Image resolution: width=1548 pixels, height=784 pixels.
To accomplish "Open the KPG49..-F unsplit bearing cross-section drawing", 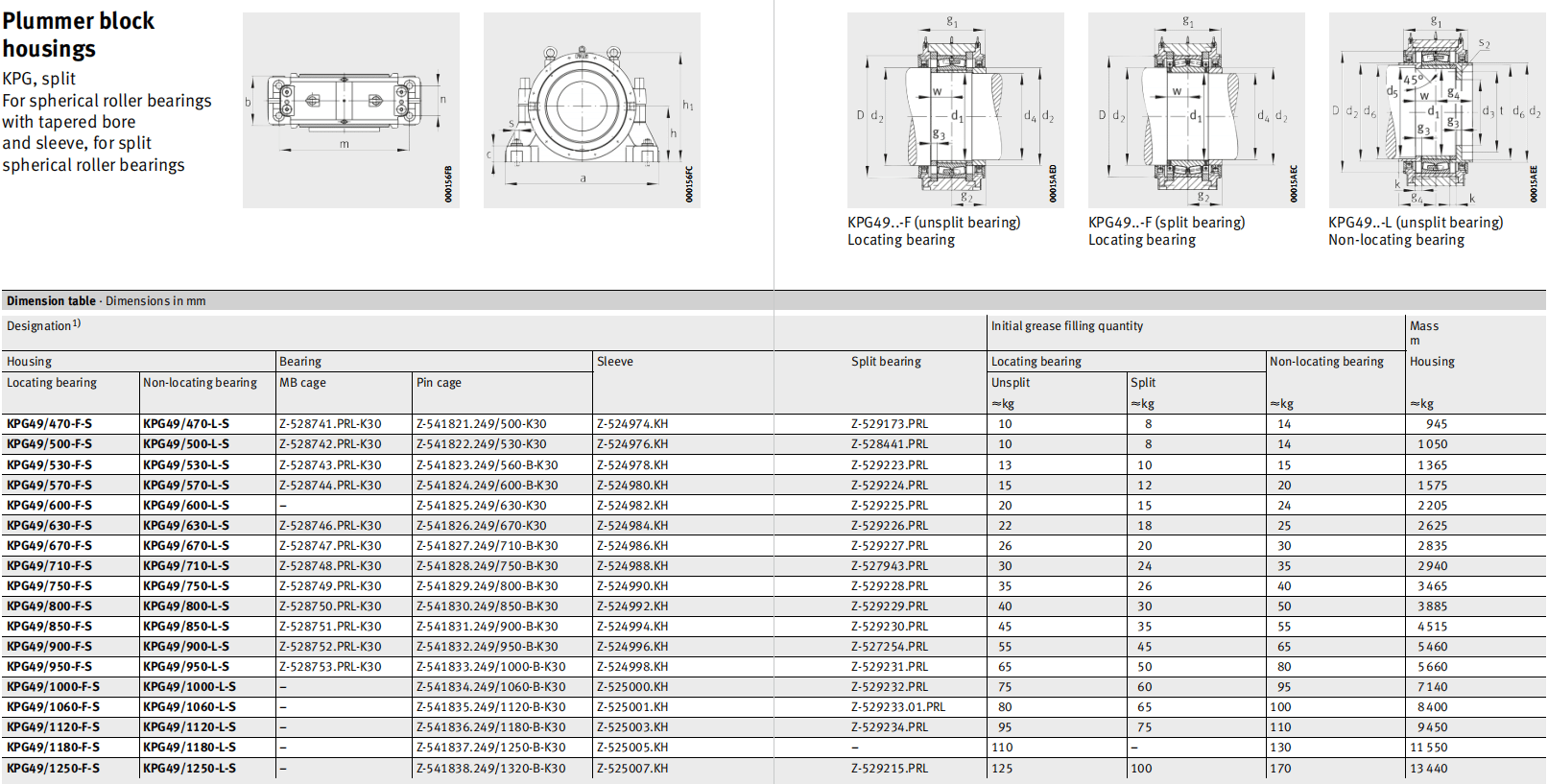I will pos(955,109).
